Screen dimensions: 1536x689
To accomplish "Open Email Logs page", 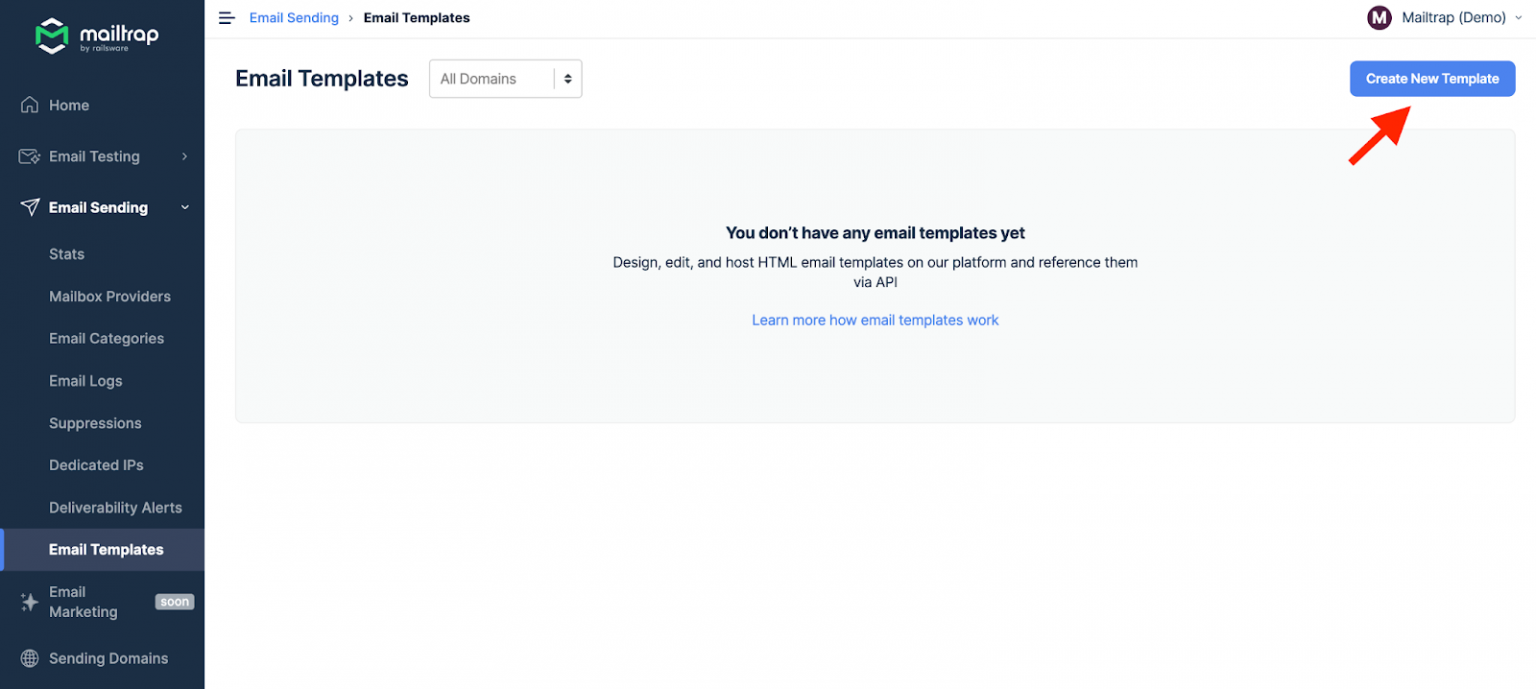I will tap(86, 381).
